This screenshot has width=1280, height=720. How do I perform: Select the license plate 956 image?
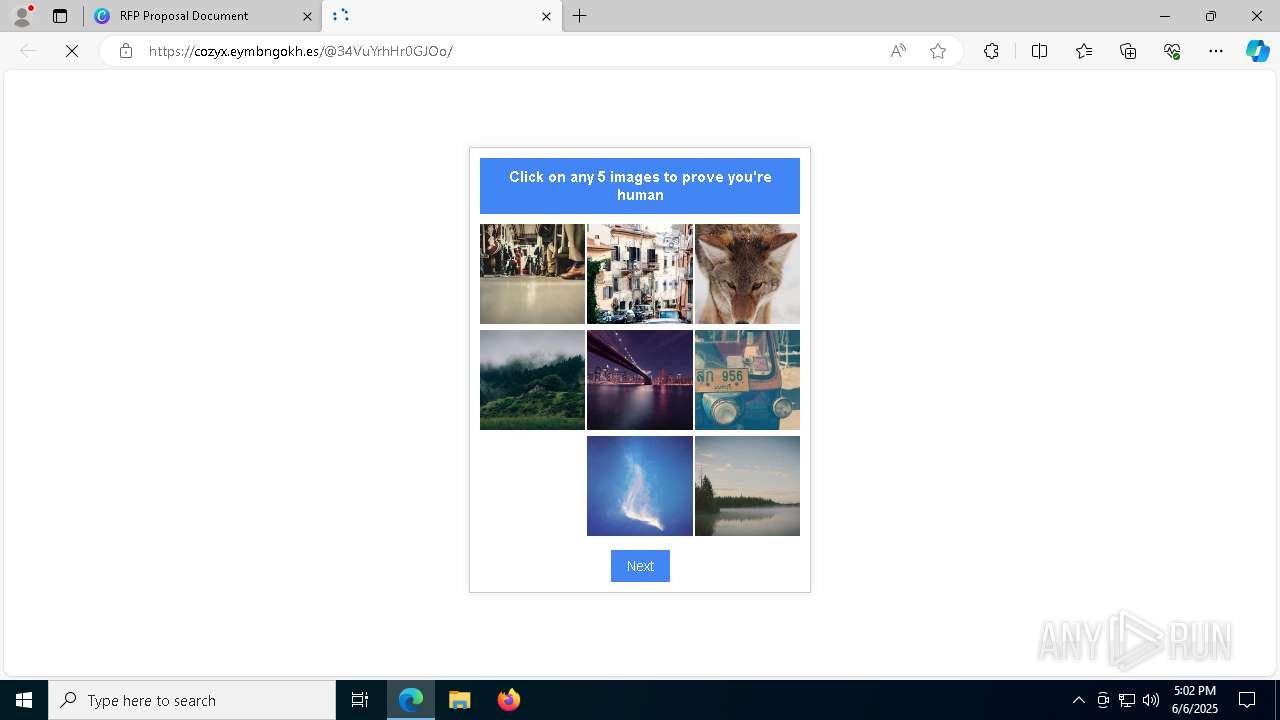[x=747, y=380]
